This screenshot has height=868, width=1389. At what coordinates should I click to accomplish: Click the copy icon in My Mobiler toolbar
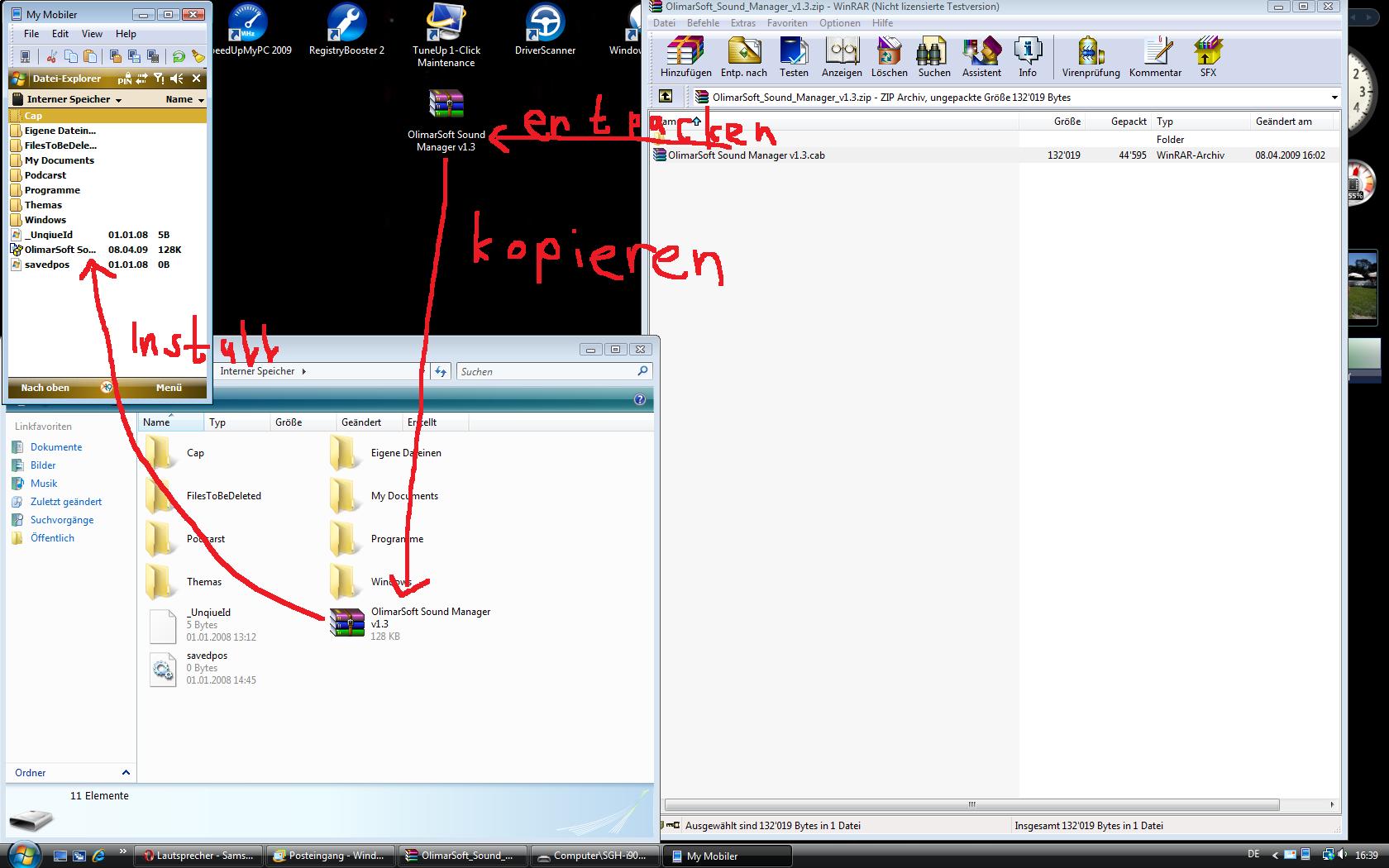click(71, 56)
